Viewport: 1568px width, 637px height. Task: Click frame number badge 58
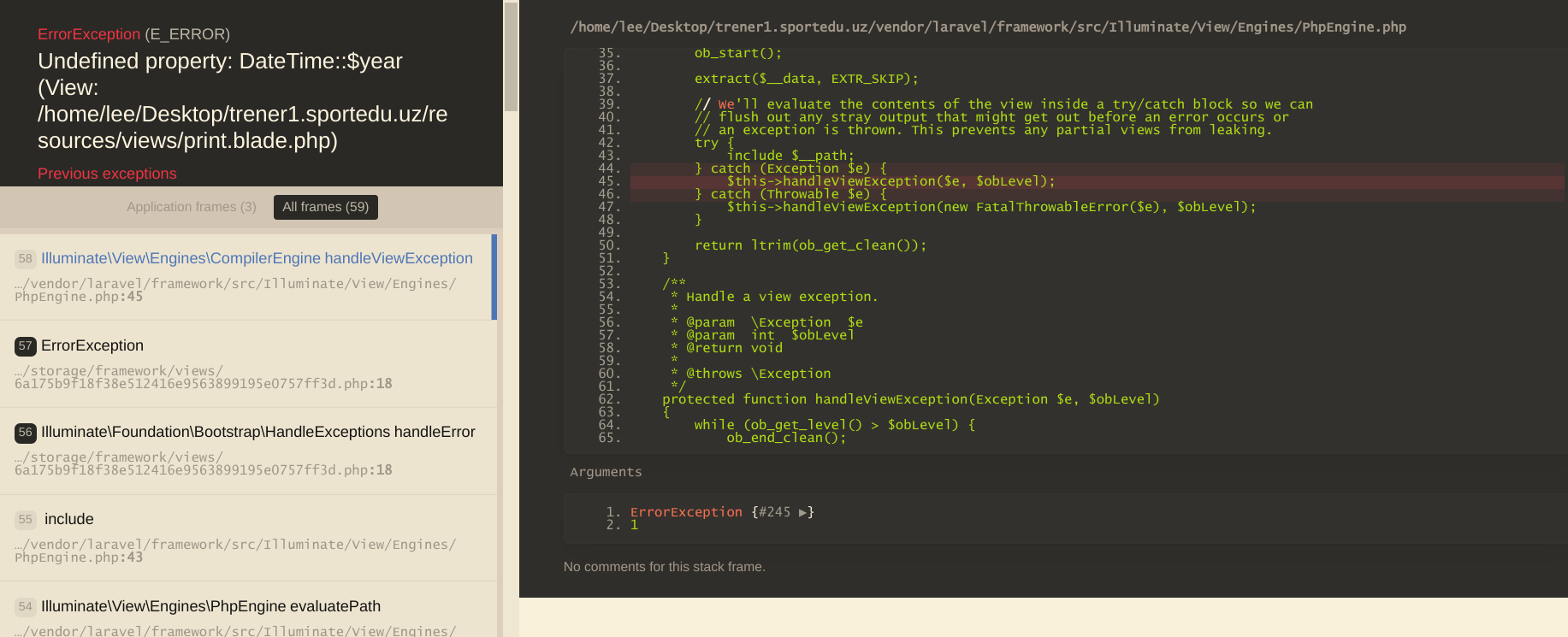pyautogui.click(x=26, y=258)
